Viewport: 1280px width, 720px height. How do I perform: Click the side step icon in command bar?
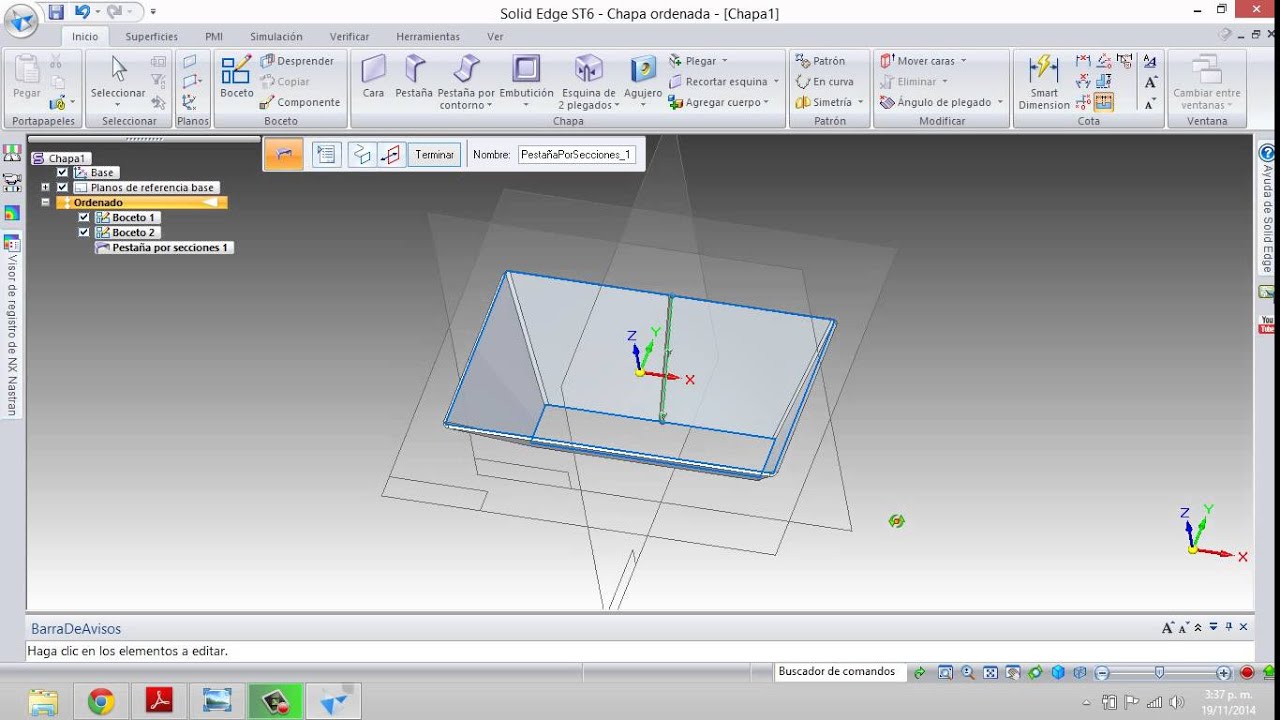391,155
